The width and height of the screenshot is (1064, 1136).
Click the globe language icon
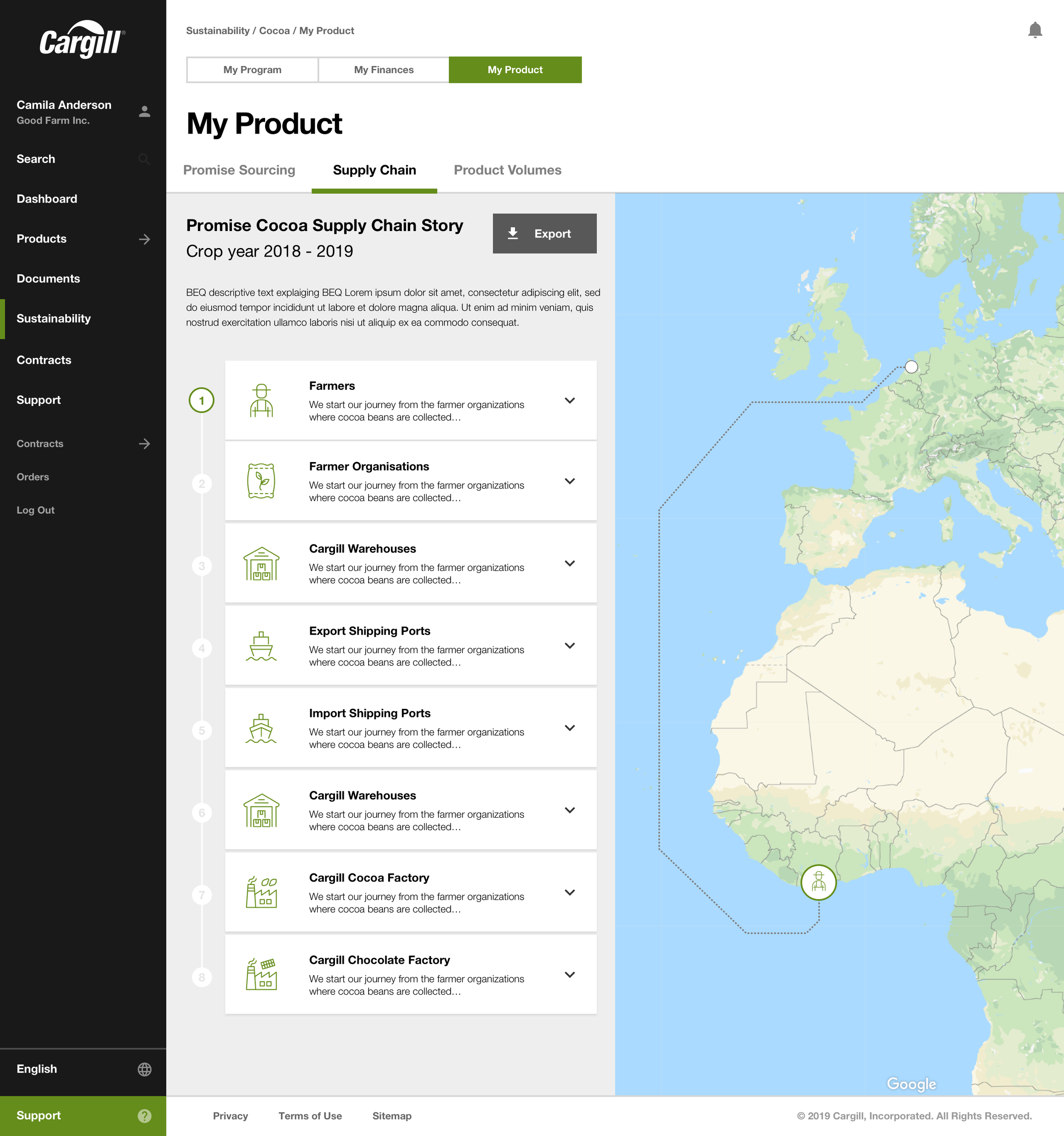(145, 1069)
